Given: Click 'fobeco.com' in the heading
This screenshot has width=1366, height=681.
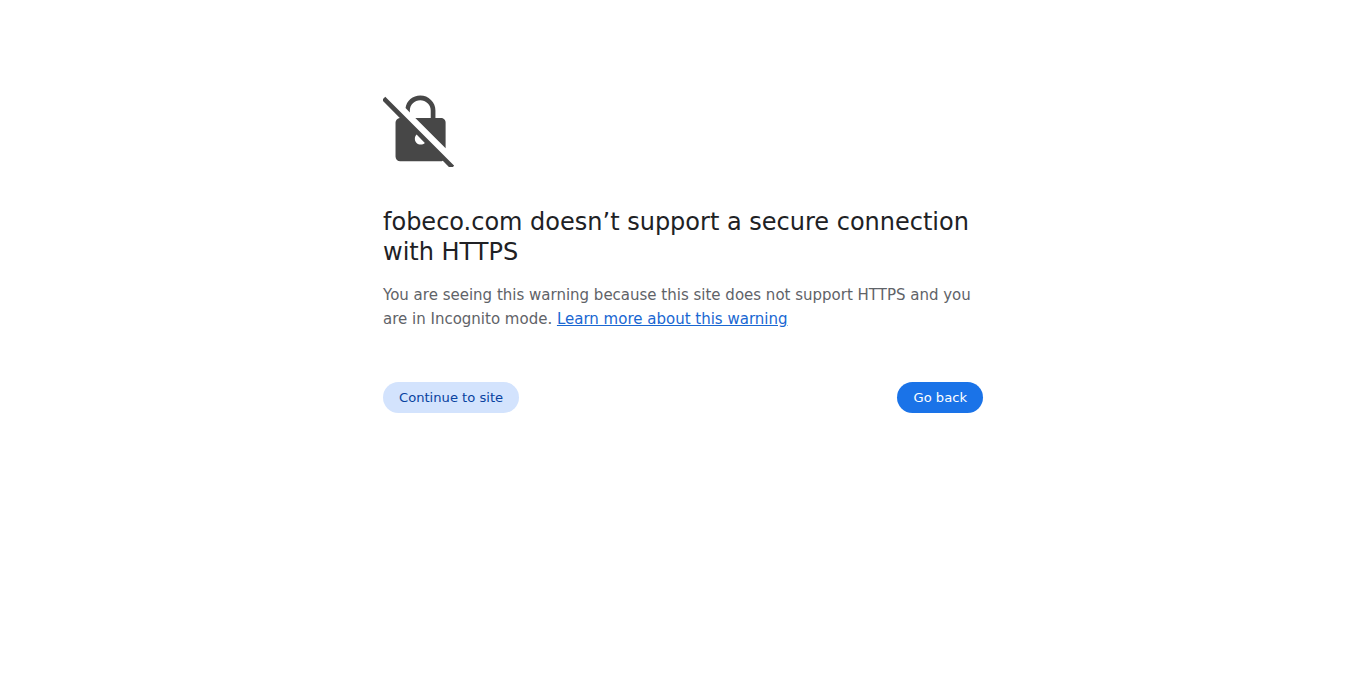Looking at the screenshot, I should click(452, 222).
